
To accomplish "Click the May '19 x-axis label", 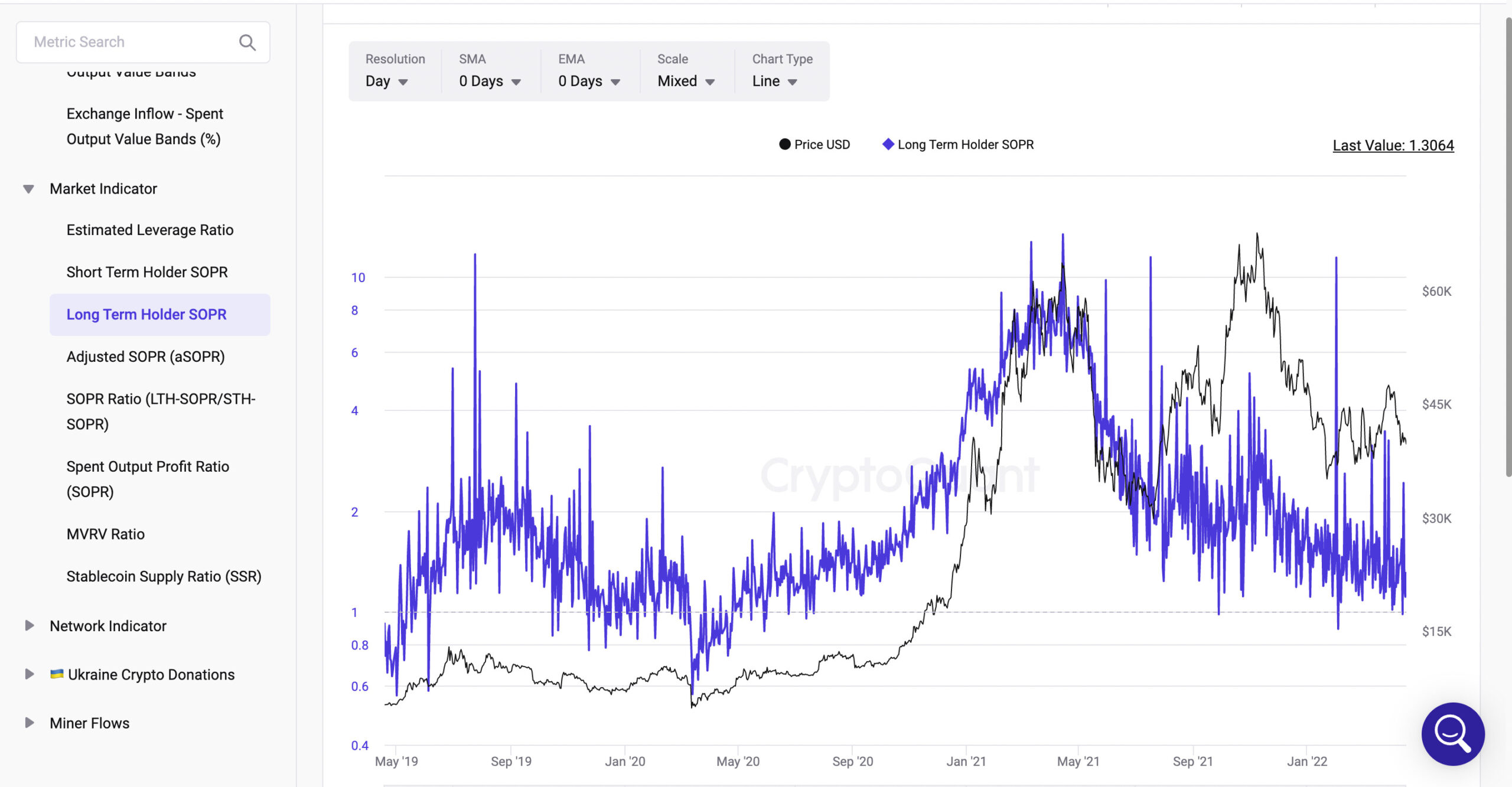I will [396, 762].
